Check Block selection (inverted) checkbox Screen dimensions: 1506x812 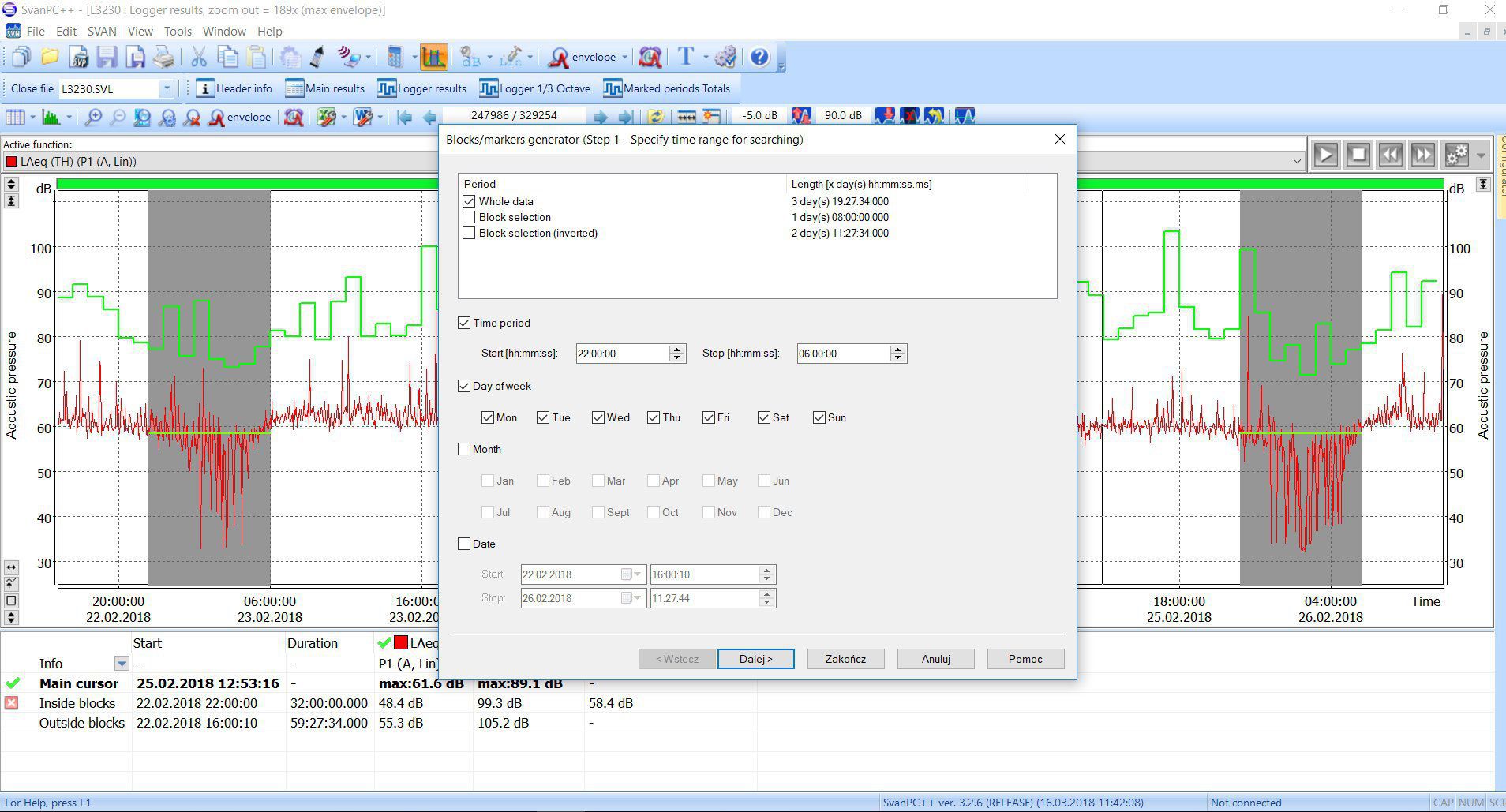(469, 233)
